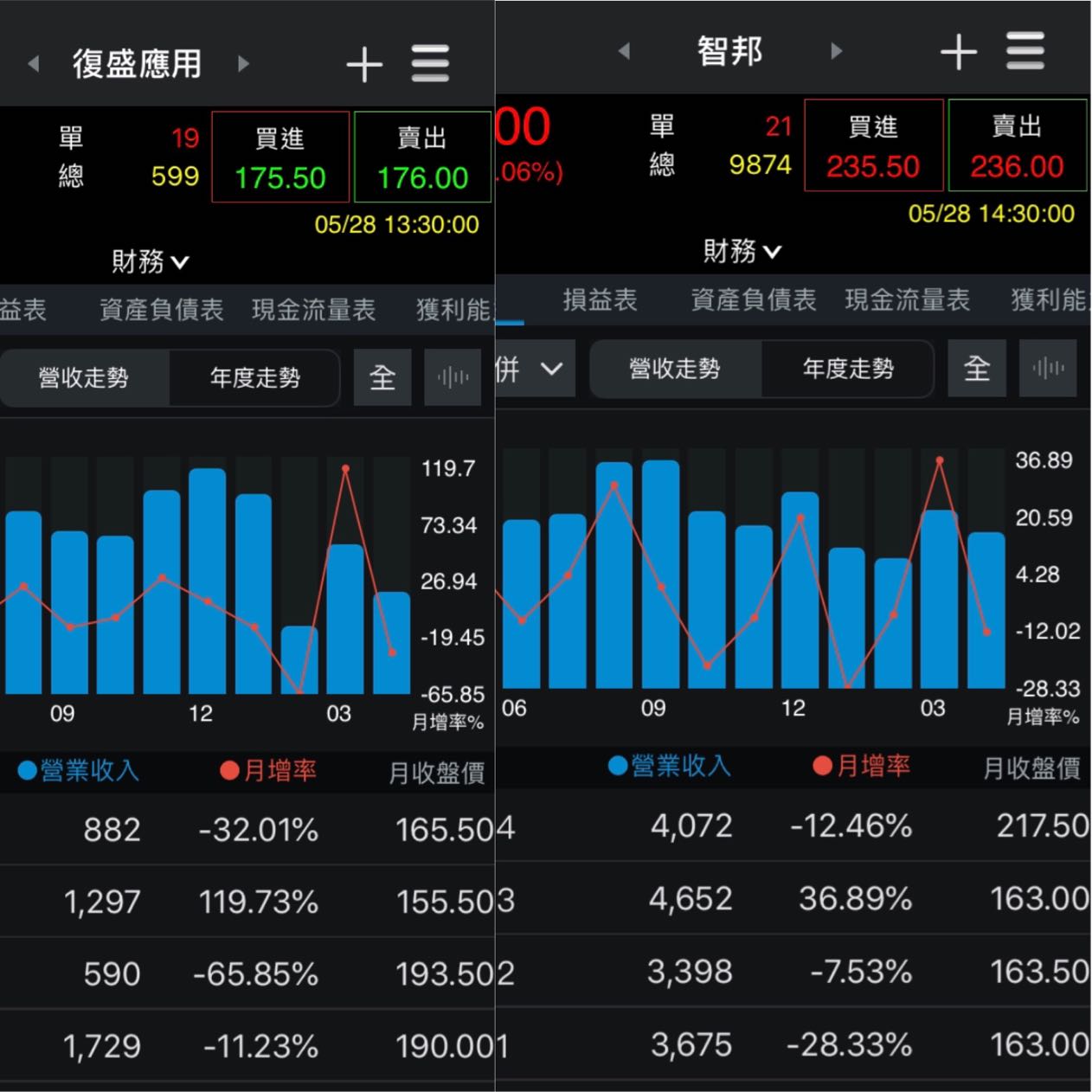
Task: Open the 併 dropdown in 智邦 panel
Action: [x=531, y=369]
